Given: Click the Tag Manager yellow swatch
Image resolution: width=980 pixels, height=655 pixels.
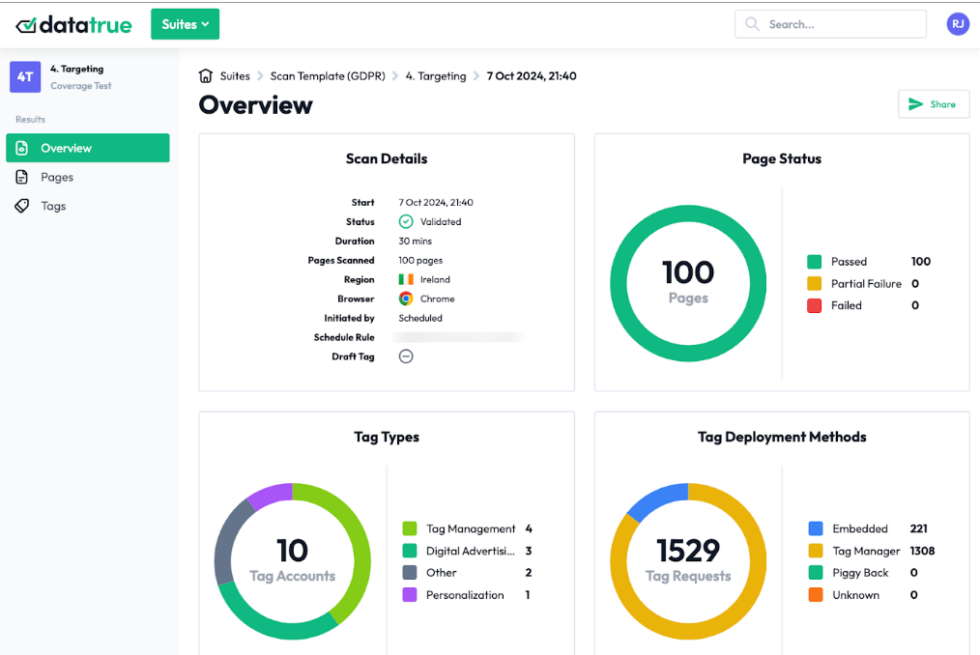Looking at the screenshot, I should coord(816,551).
